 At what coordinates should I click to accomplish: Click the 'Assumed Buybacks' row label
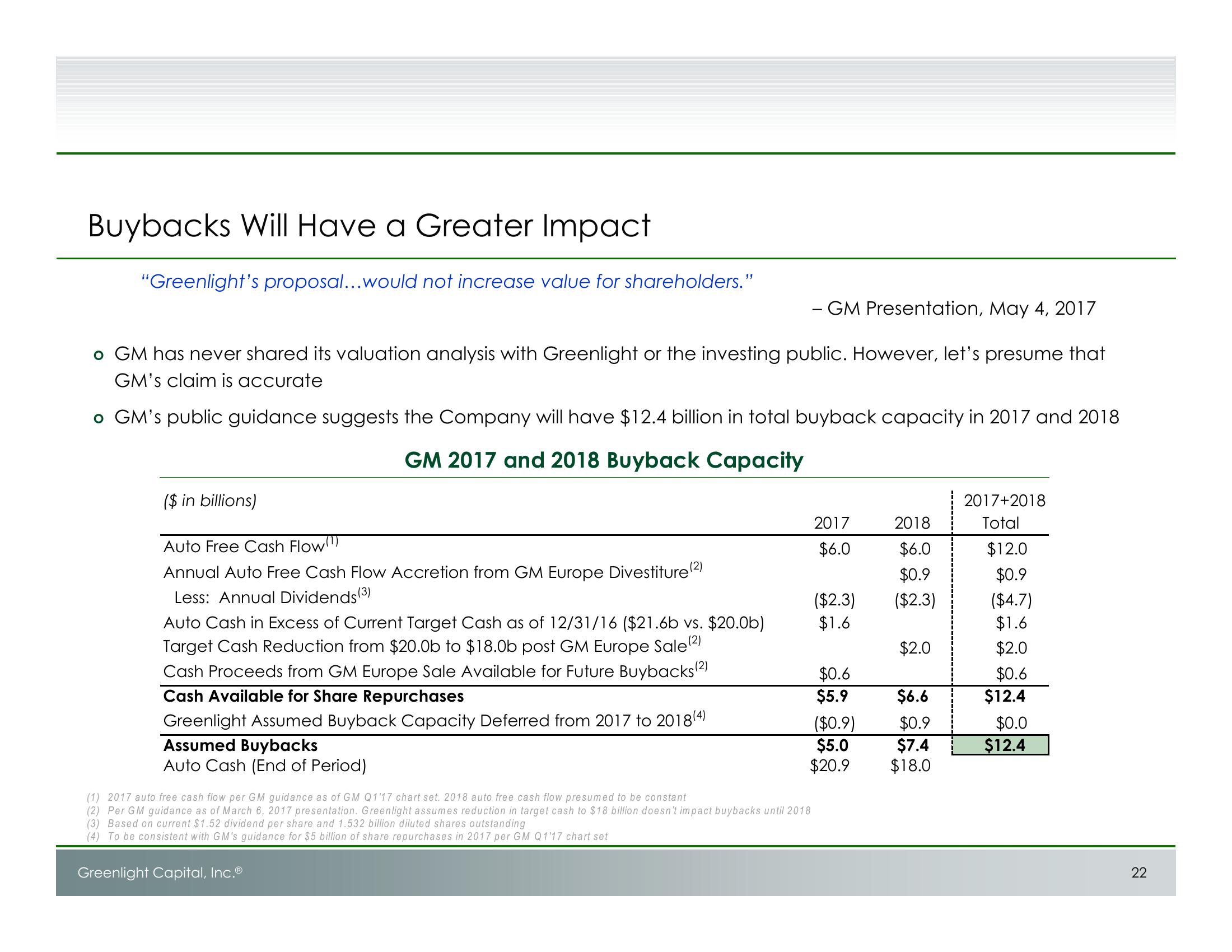(x=240, y=745)
